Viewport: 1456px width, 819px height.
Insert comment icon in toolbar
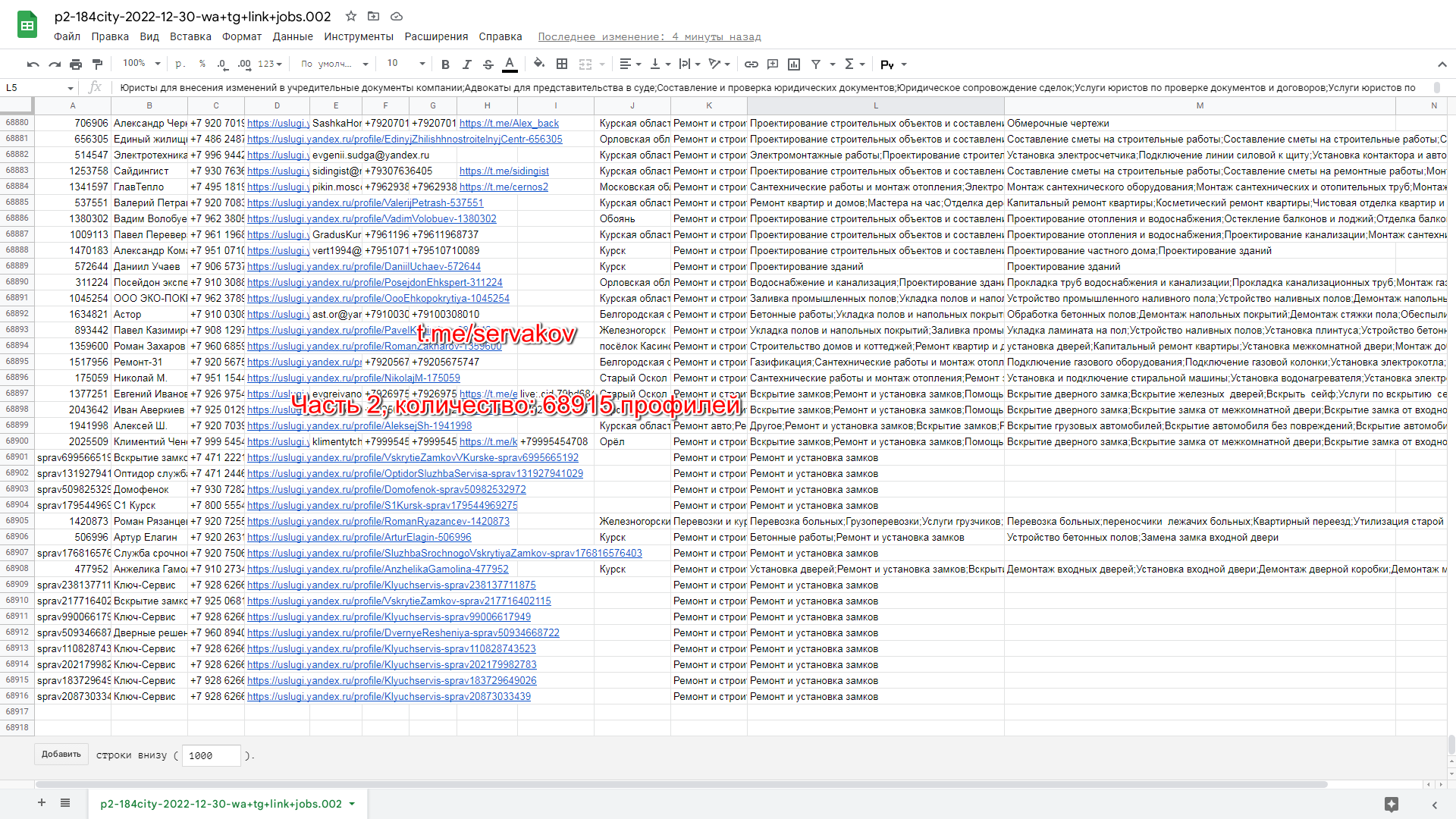(x=773, y=64)
